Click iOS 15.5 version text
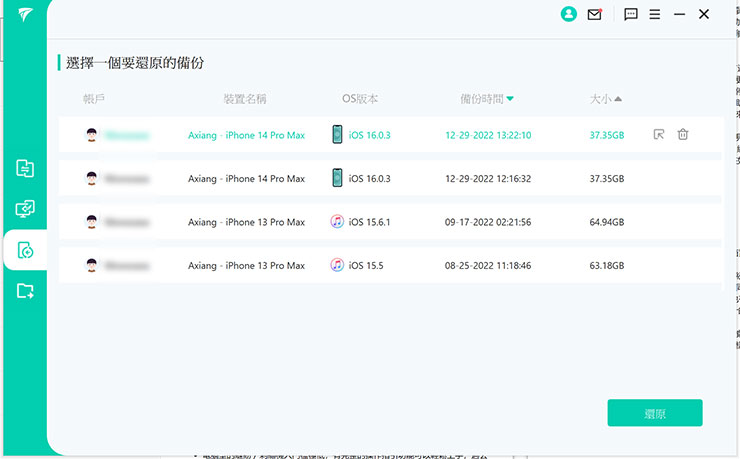Image resolution: width=740 pixels, height=459 pixels. tap(366, 266)
